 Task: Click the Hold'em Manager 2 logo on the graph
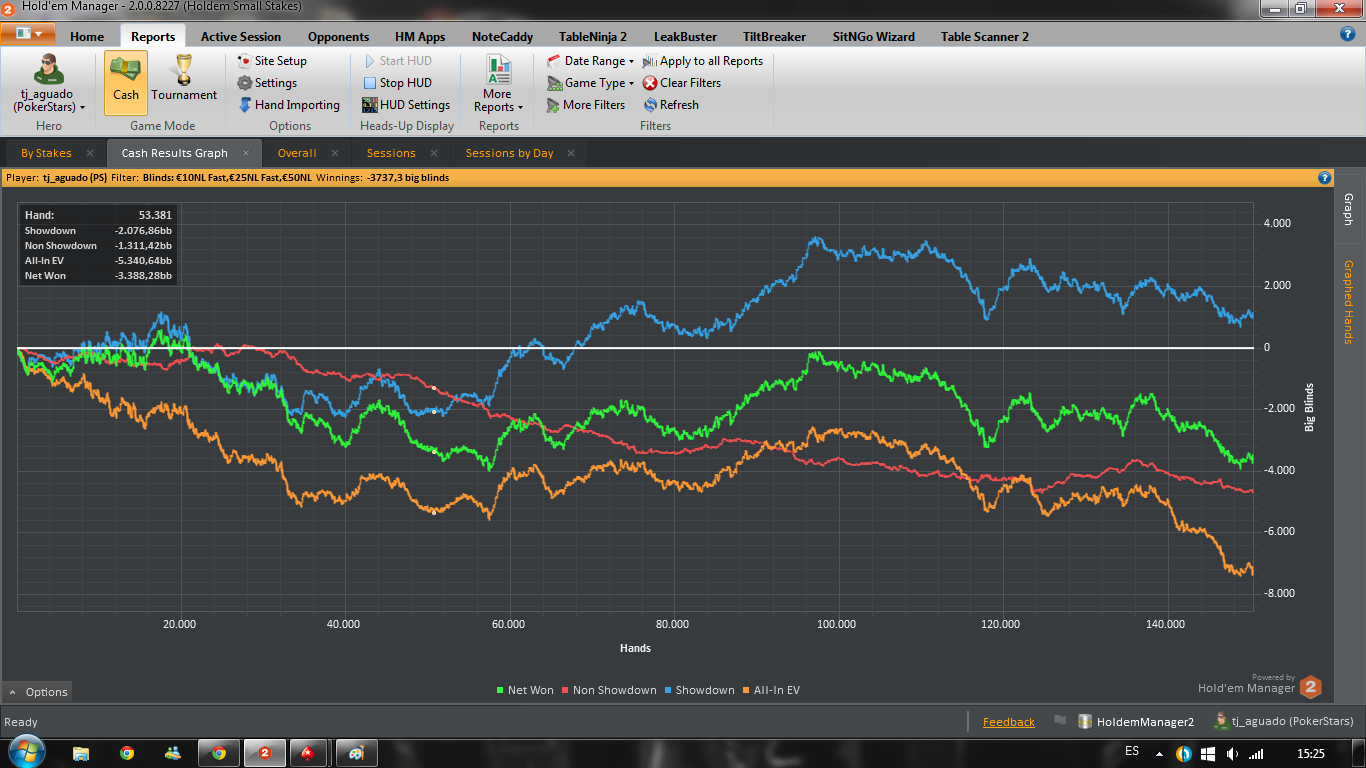(x=1310, y=687)
